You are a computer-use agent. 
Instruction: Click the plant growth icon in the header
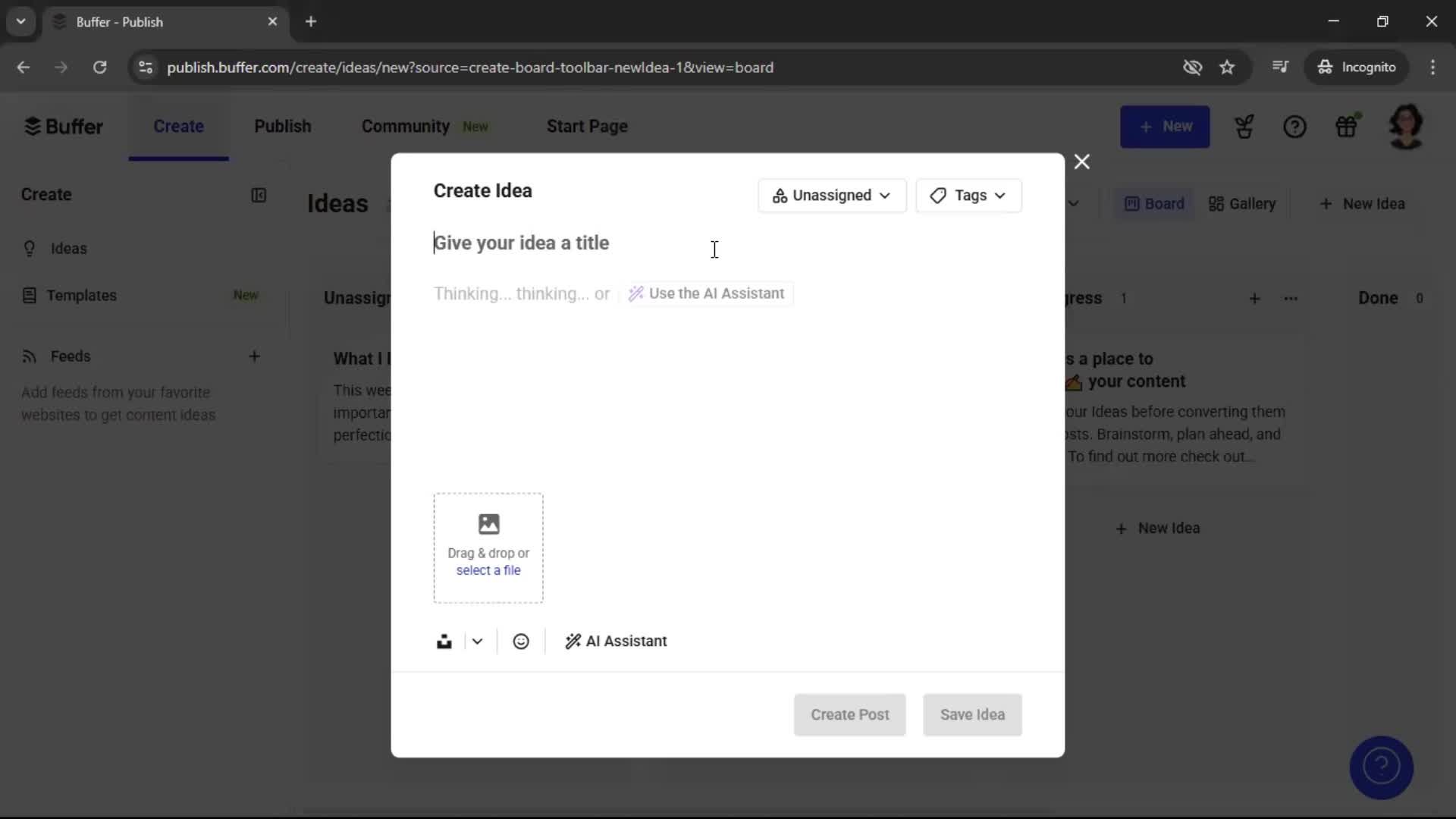[x=1244, y=126]
